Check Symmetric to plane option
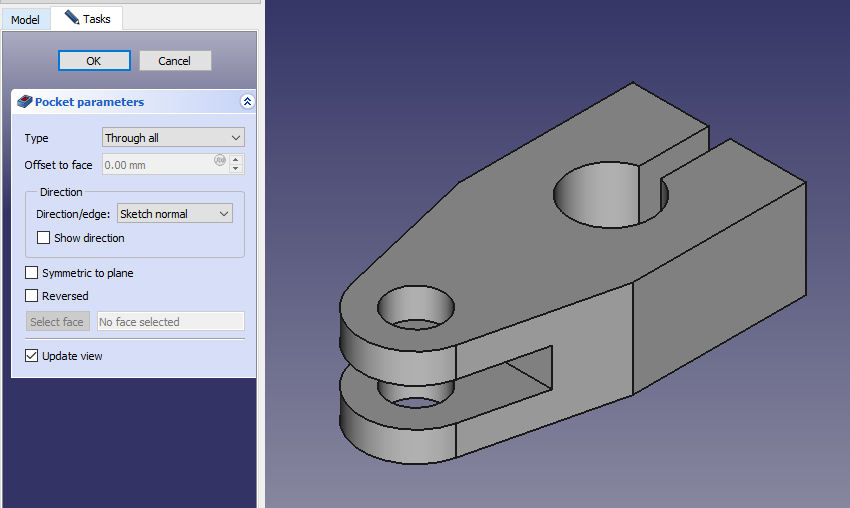 (x=32, y=273)
